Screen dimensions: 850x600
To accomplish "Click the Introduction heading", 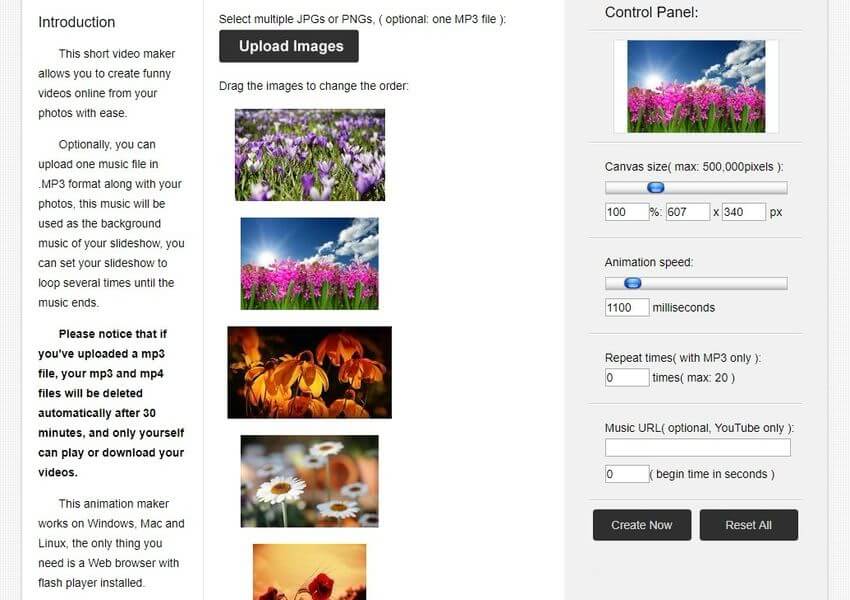I will [76, 22].
